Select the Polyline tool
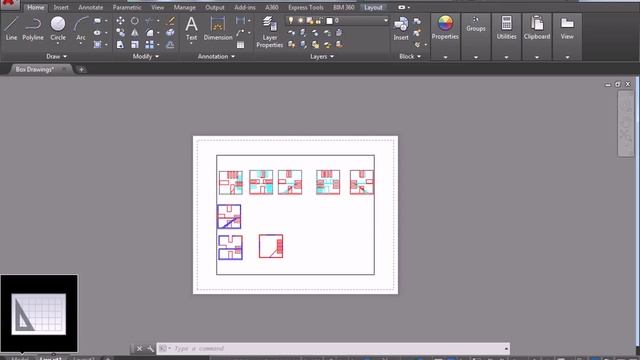 pyautogui.click(x=33, y=29)
